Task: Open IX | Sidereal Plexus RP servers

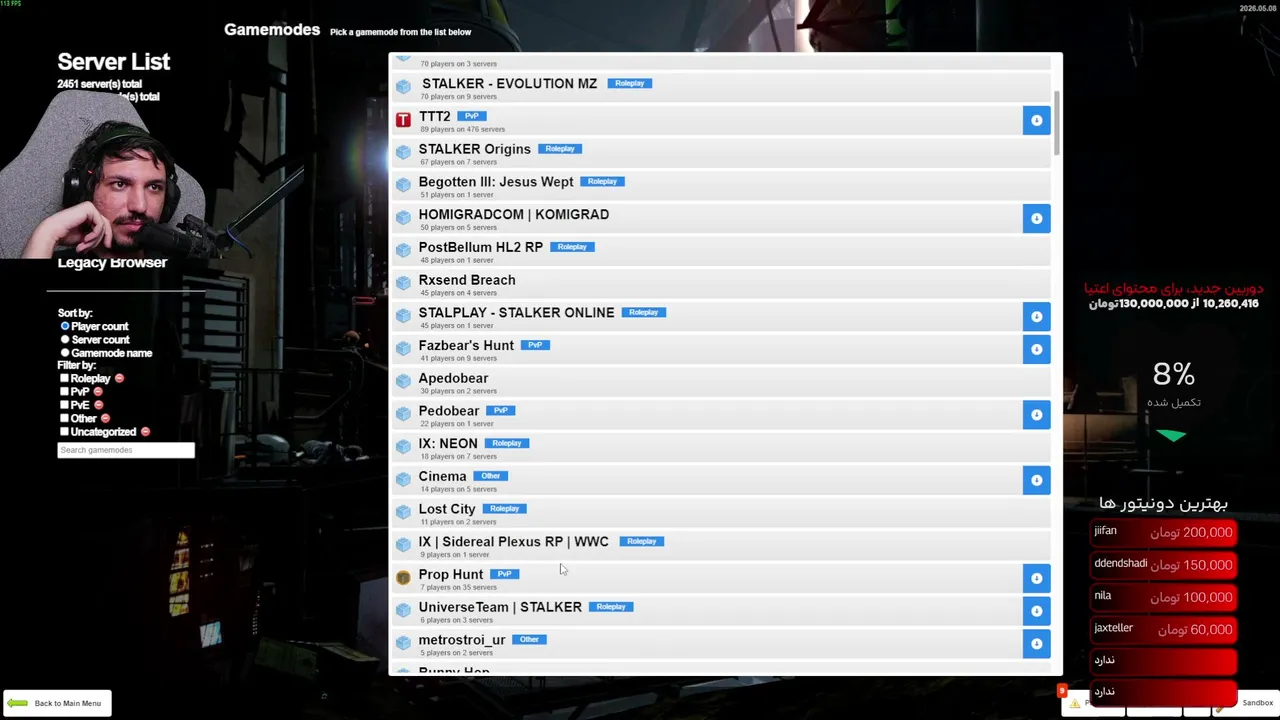Action: (x=720, y=545)
